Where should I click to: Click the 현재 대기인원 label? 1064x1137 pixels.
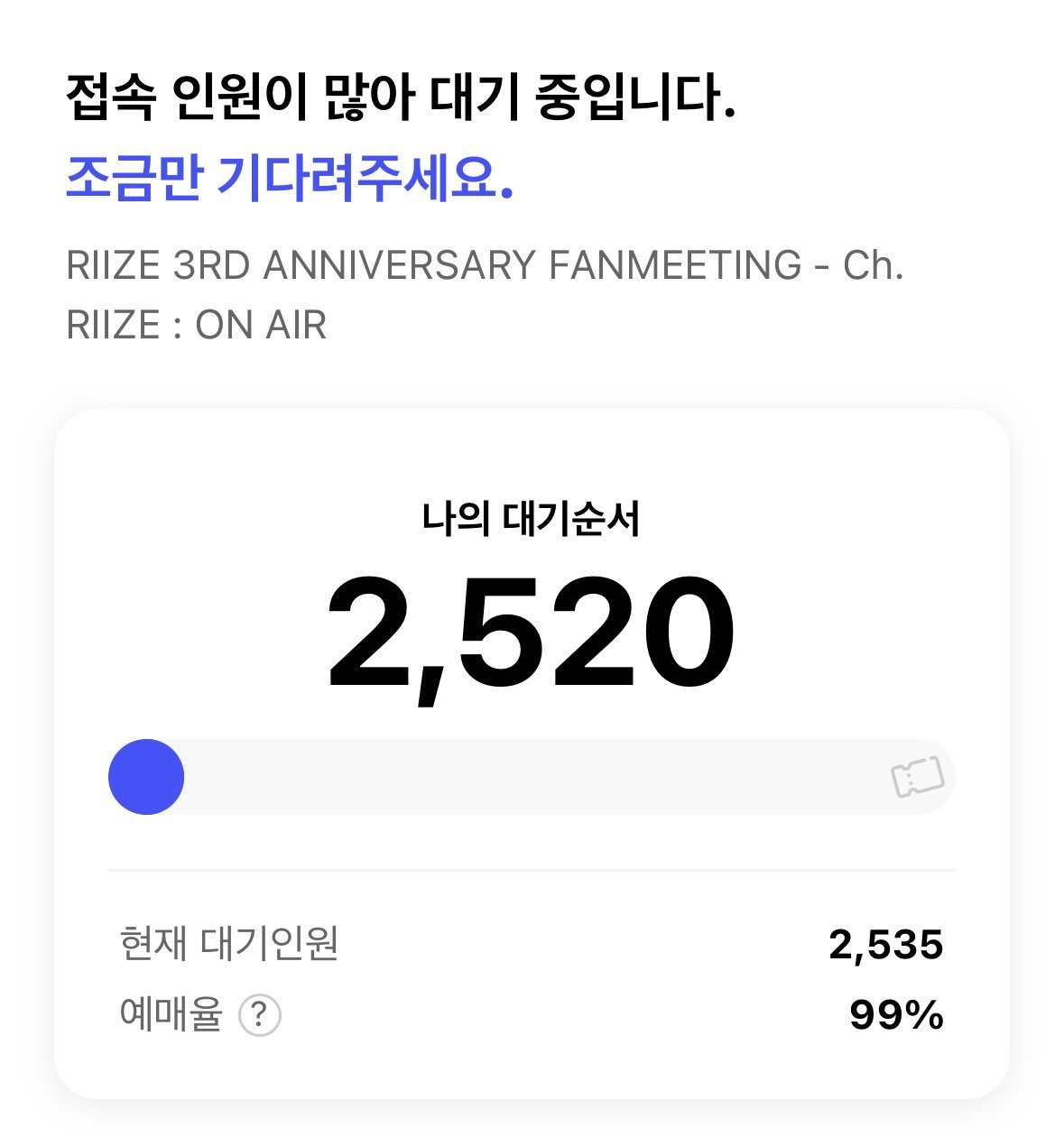tap(229, 945)
